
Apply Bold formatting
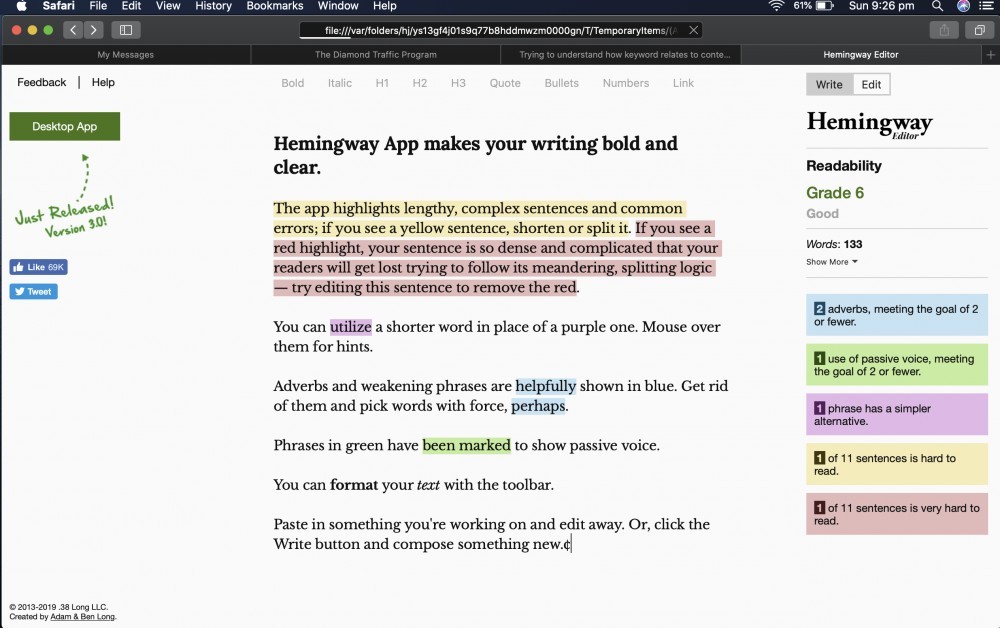(293, 83)
